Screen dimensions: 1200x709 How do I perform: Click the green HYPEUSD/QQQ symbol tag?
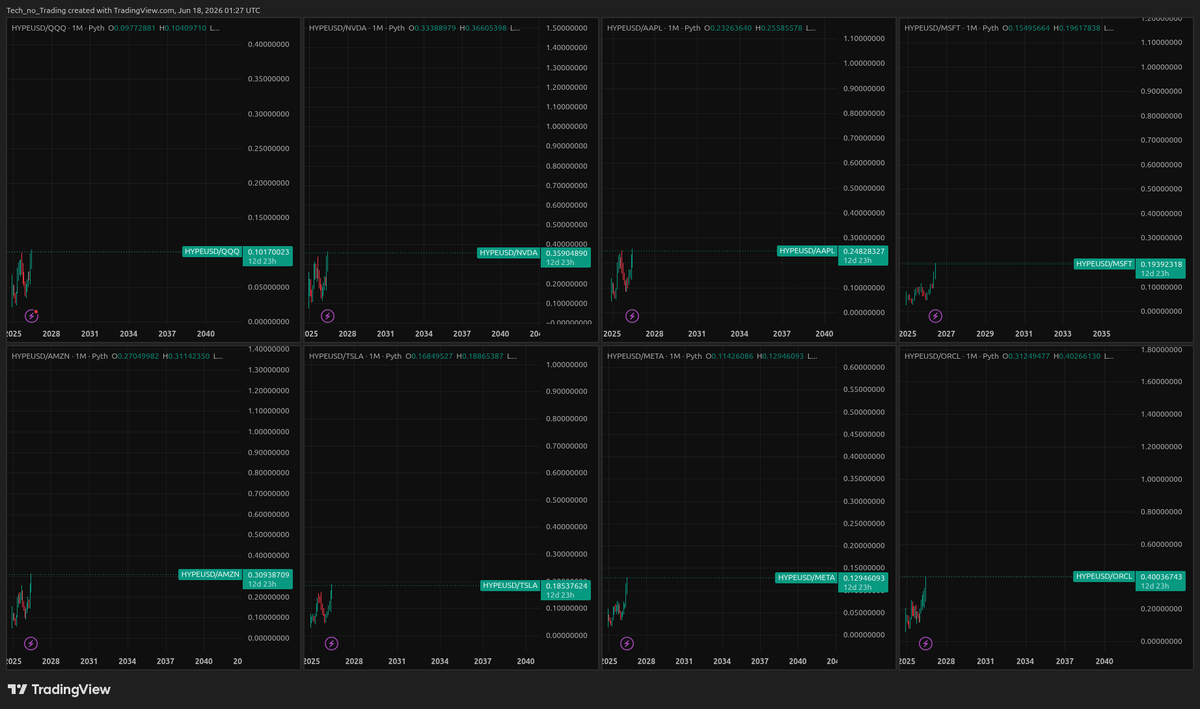[x=212, y=252]
